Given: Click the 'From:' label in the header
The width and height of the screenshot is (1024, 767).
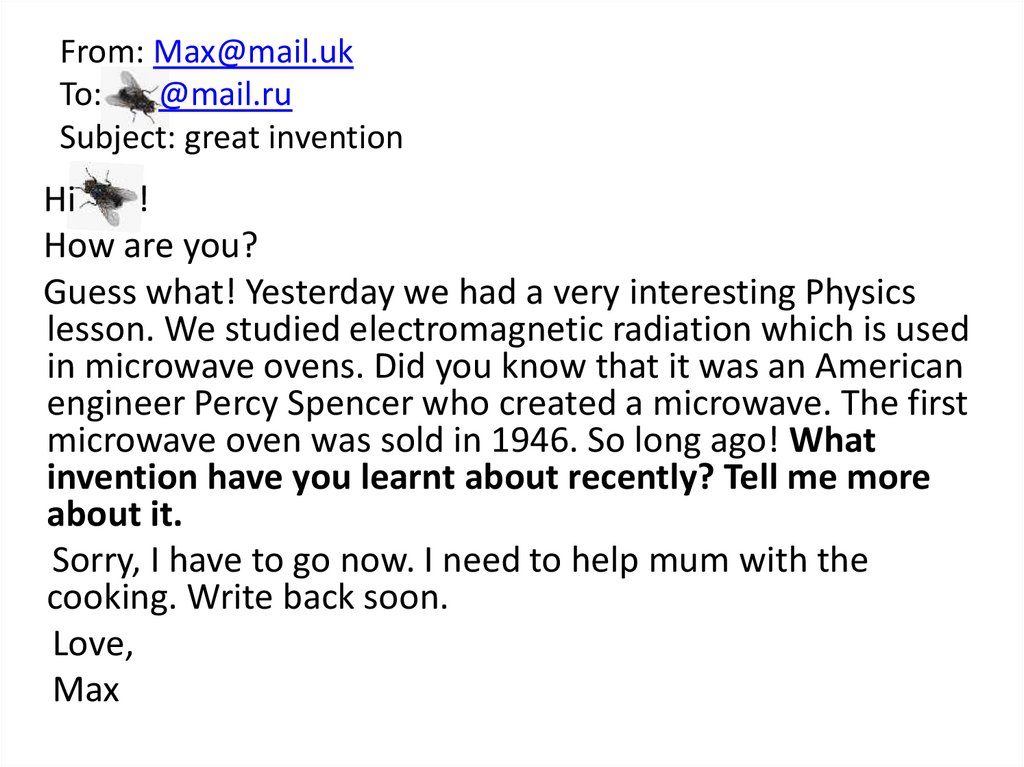Looking at the screenshot, I should pos(103,51).
